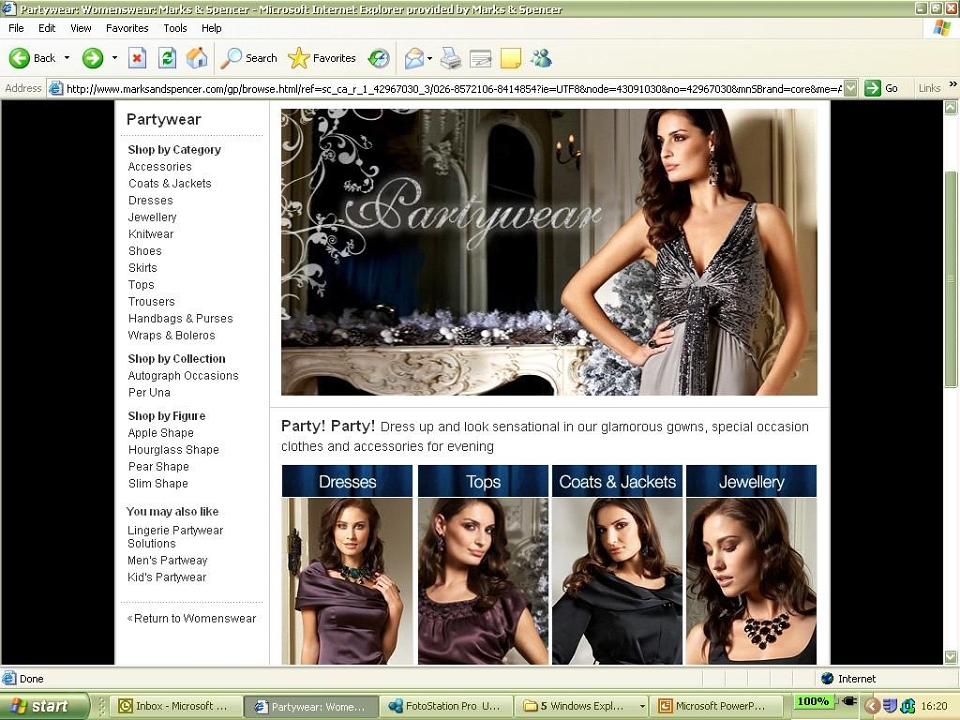Click the Print icon
The image size is (960, 720).
click(451, 58)
